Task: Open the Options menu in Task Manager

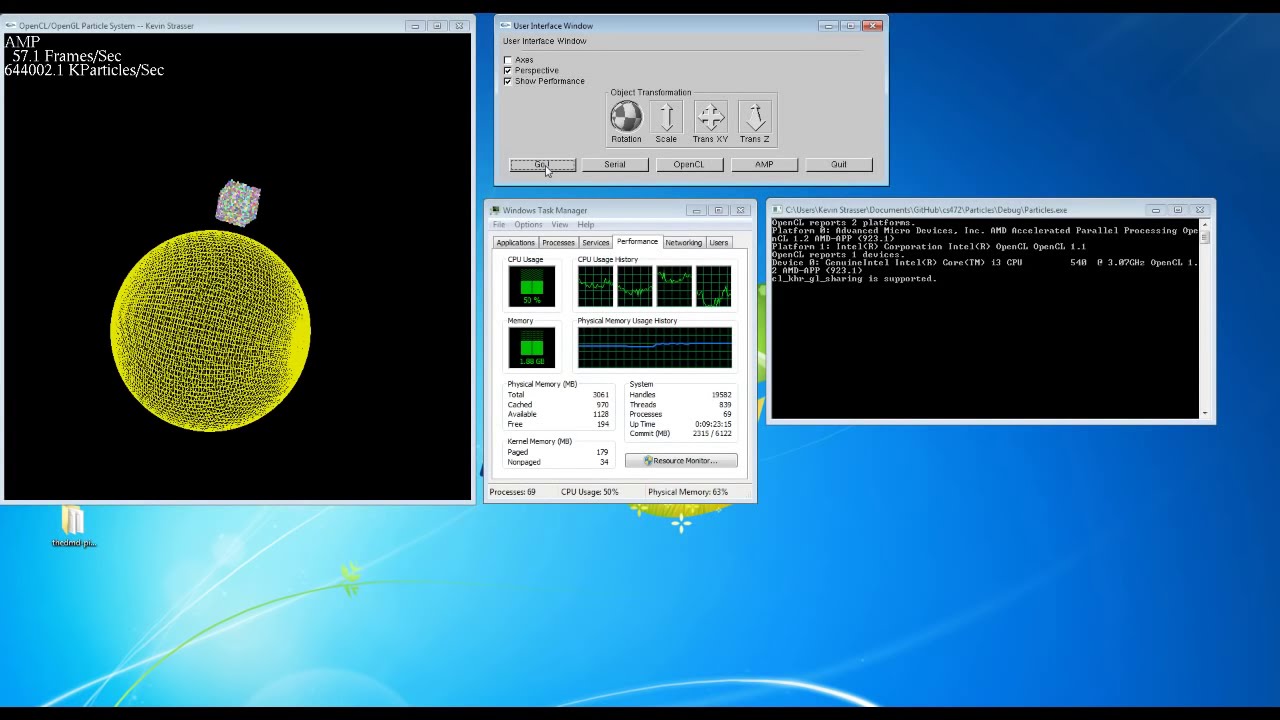Action: 528,224
